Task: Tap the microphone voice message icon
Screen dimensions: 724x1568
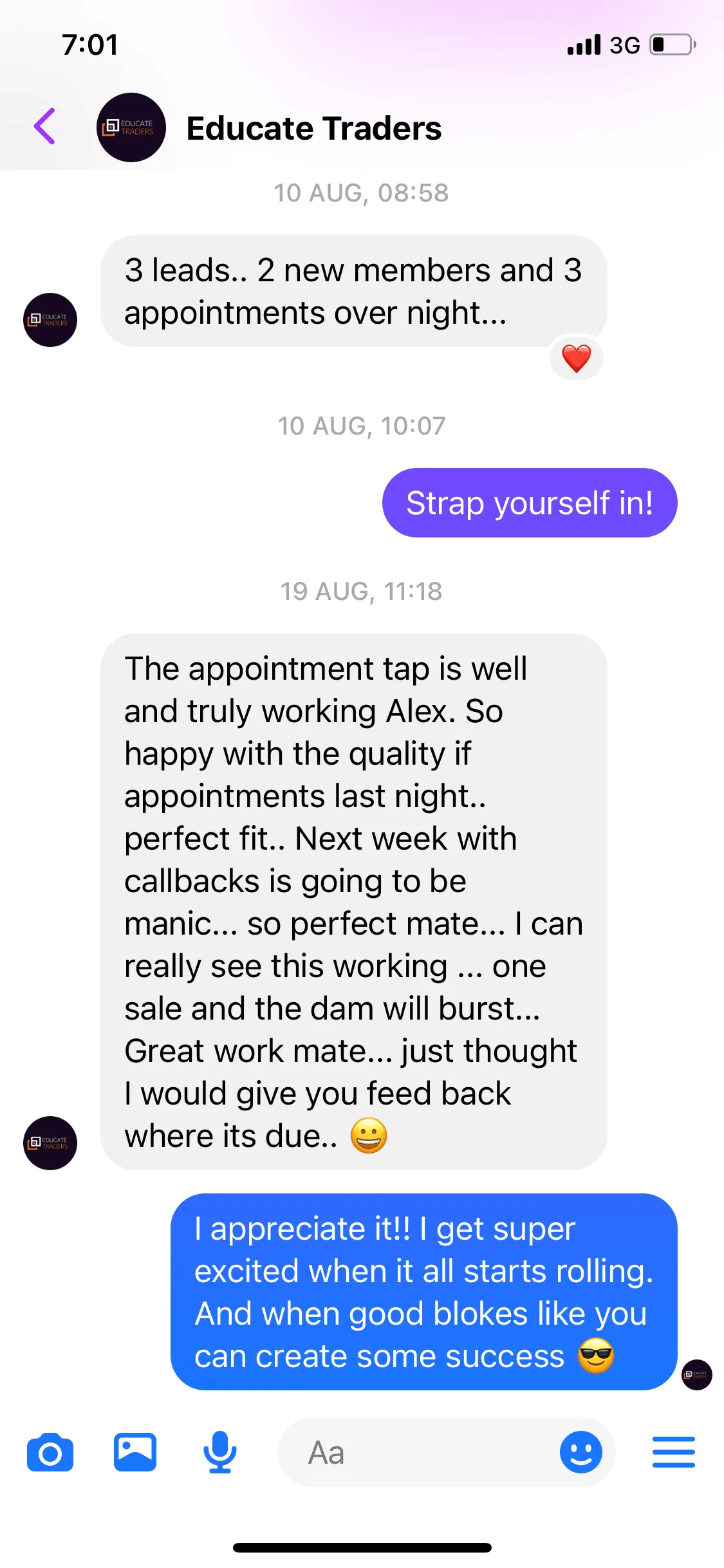Action: [x=220, y=1452]
